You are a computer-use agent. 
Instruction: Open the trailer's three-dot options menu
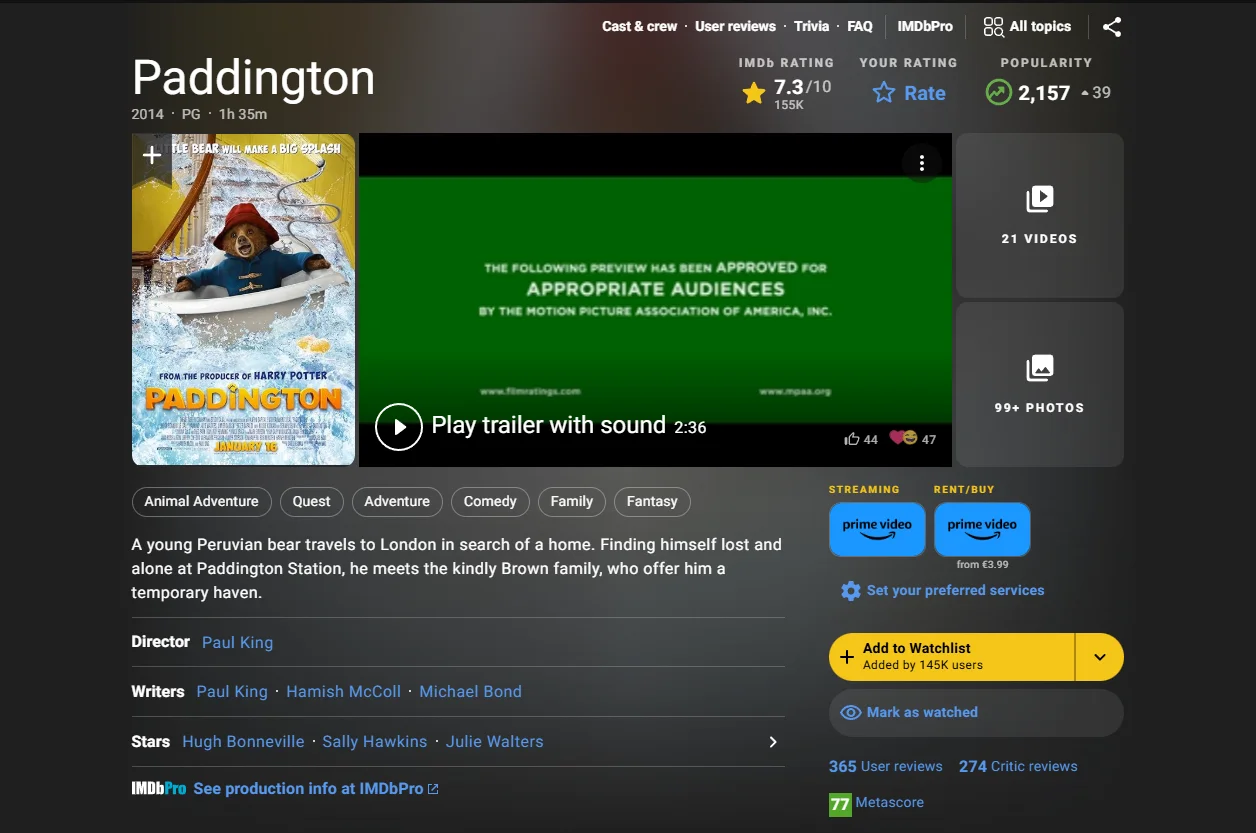[x=921, y=162]
